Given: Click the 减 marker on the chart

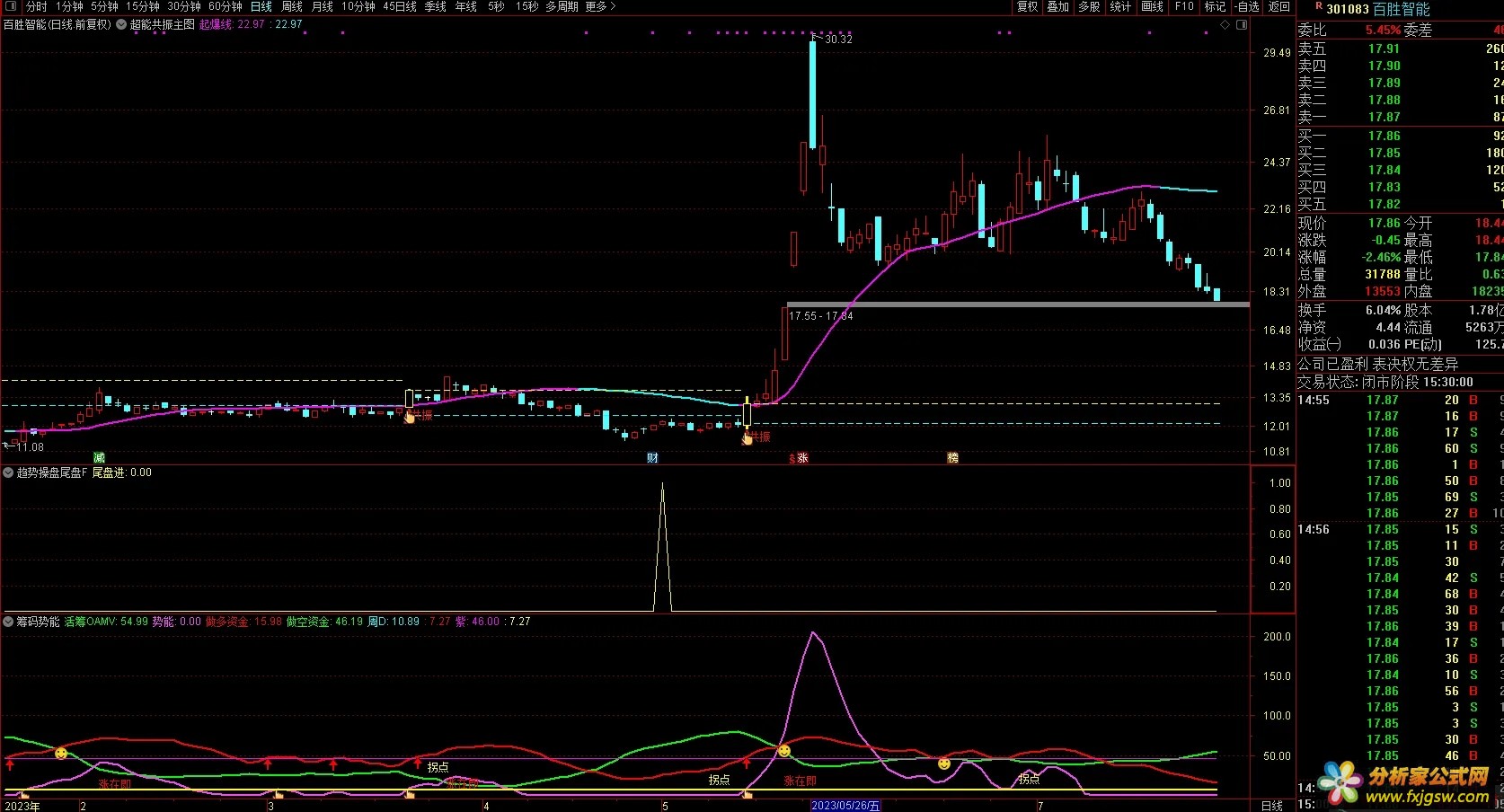Looking at the screenshot, I should coord(100,458).
